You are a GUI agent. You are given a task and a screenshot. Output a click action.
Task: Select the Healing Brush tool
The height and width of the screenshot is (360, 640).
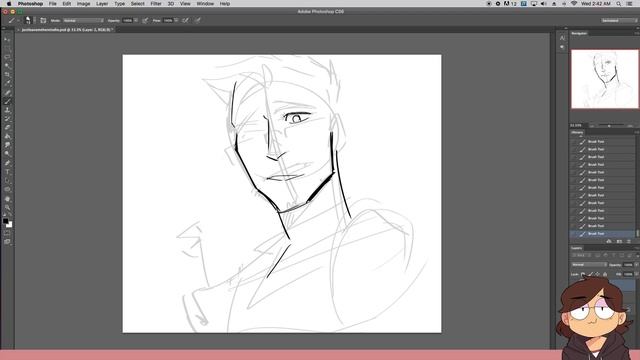[x=7, y=92]
